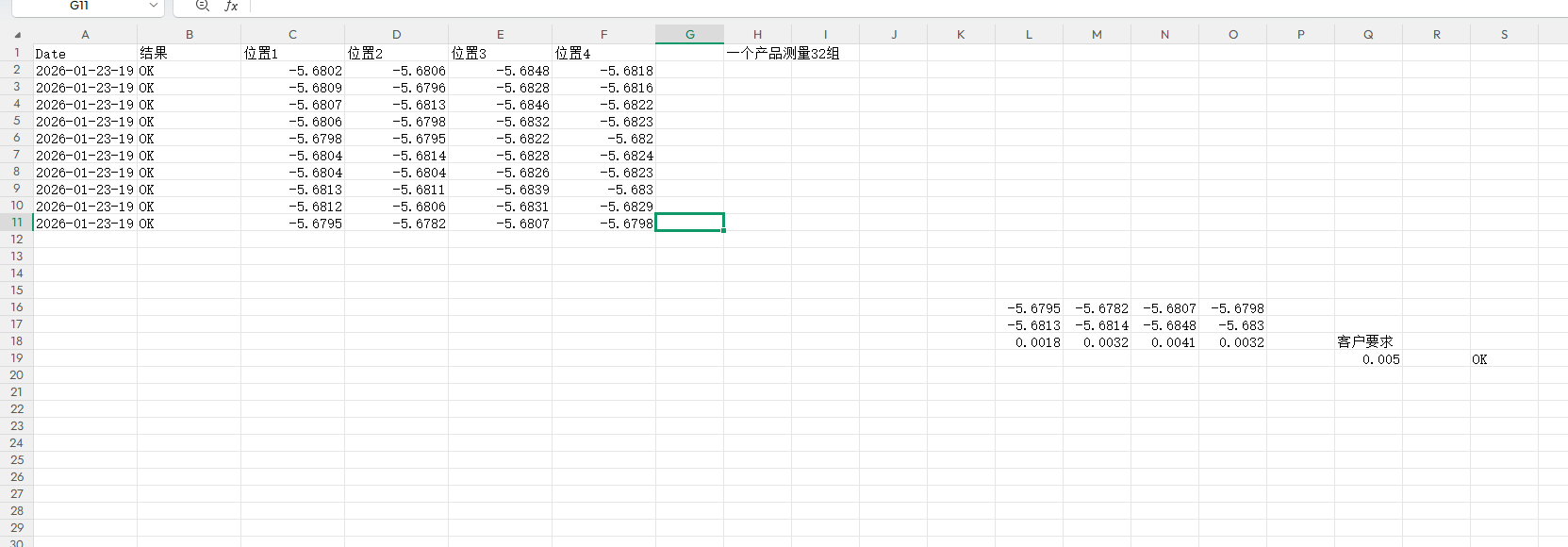
Task: Select column Q header
Action: [x=1368, y=34]
